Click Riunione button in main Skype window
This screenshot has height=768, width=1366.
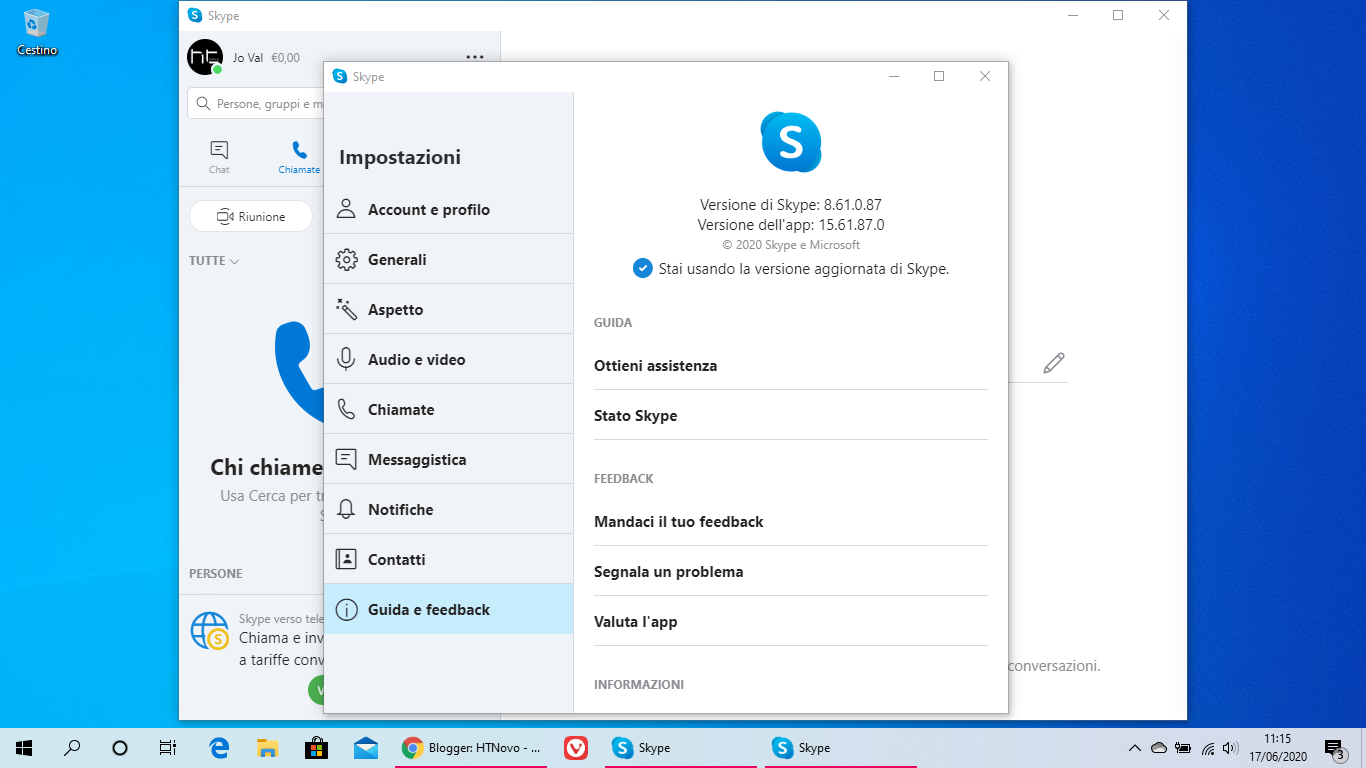click(251, 216)
